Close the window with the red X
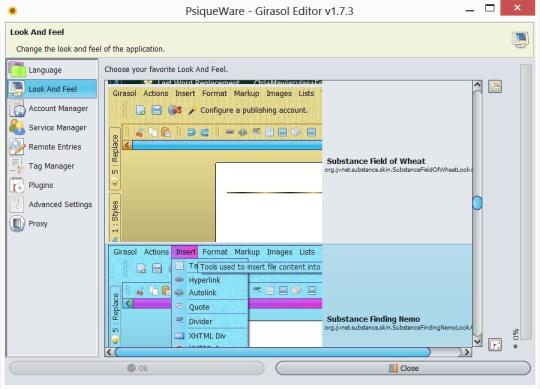The width and height of the screenshot is (540, 389). coord(517,8)
